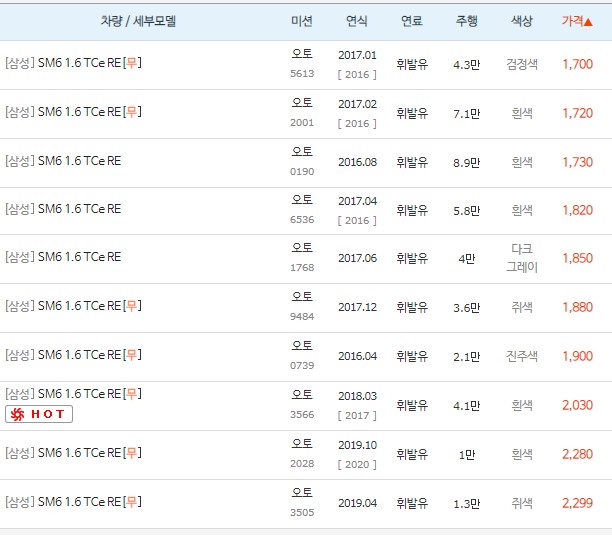Image resolution: width=612 pixels, height=535 pixels.
Task: Select the 1,700 price value
Action: click(x=577, y=64)
